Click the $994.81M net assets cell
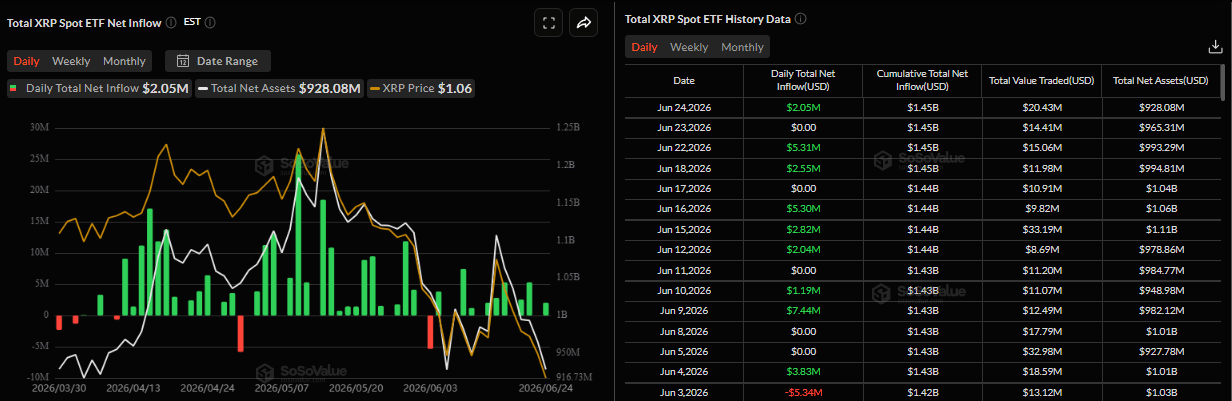1232x401 pixels. [1160, 168]
